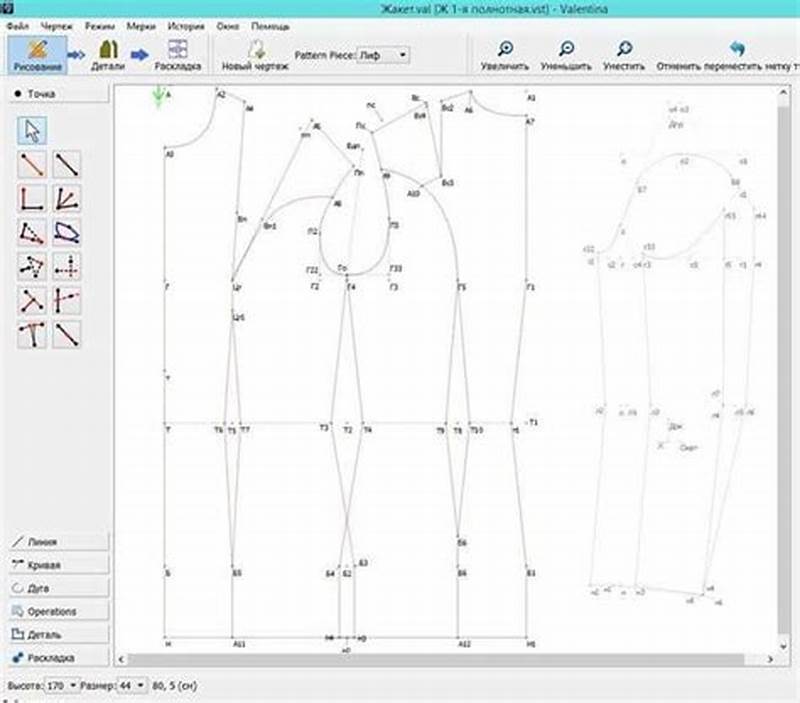
Task: Click the Уместить fit-to-view icon
Action: pos(622,50)
